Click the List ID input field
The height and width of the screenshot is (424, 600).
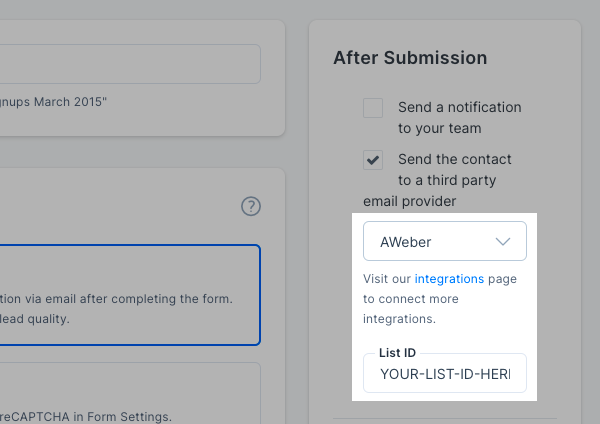coord(444,374)
